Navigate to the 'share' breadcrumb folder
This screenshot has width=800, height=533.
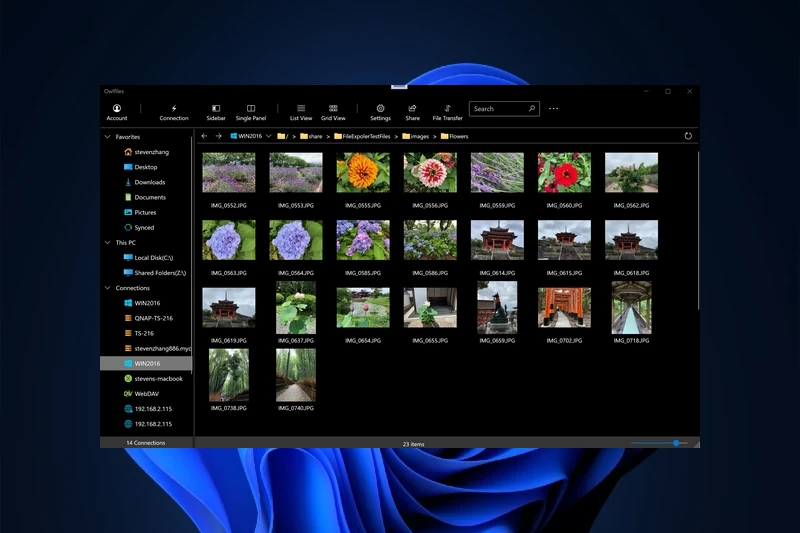point(311,136)
